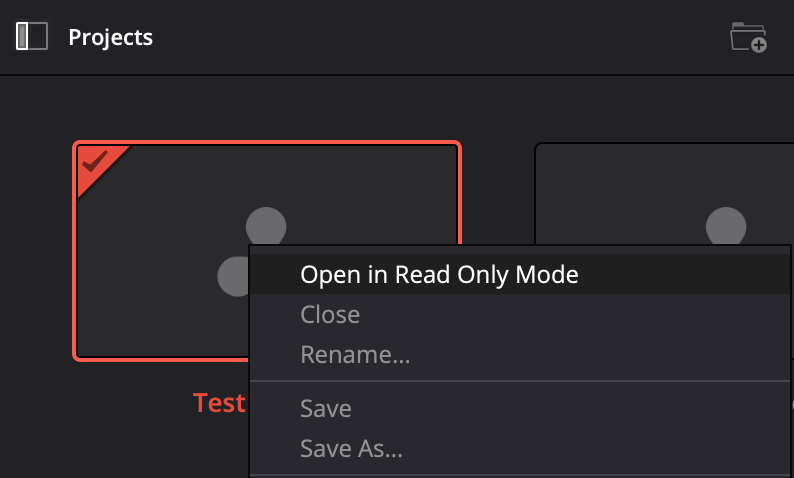Click the new project folder icon
Viewport: 794px width, 478px height.
click(x=747, y=37)
